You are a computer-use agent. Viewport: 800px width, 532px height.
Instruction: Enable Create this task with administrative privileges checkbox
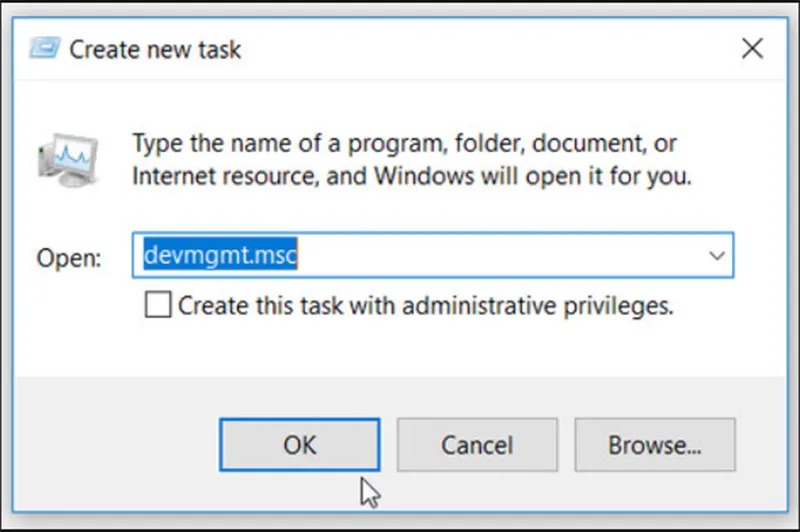point(158,305)
